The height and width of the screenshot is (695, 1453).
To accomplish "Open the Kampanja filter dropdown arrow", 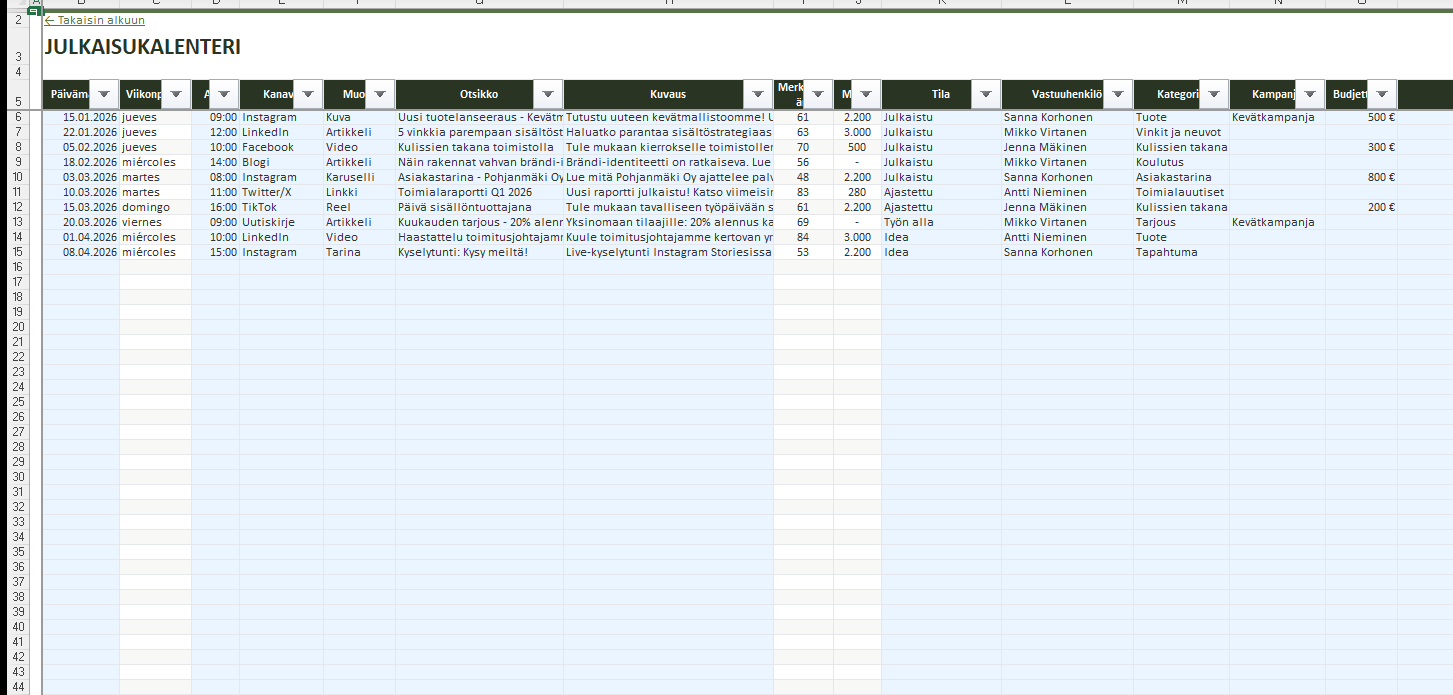I will 1309,94.
